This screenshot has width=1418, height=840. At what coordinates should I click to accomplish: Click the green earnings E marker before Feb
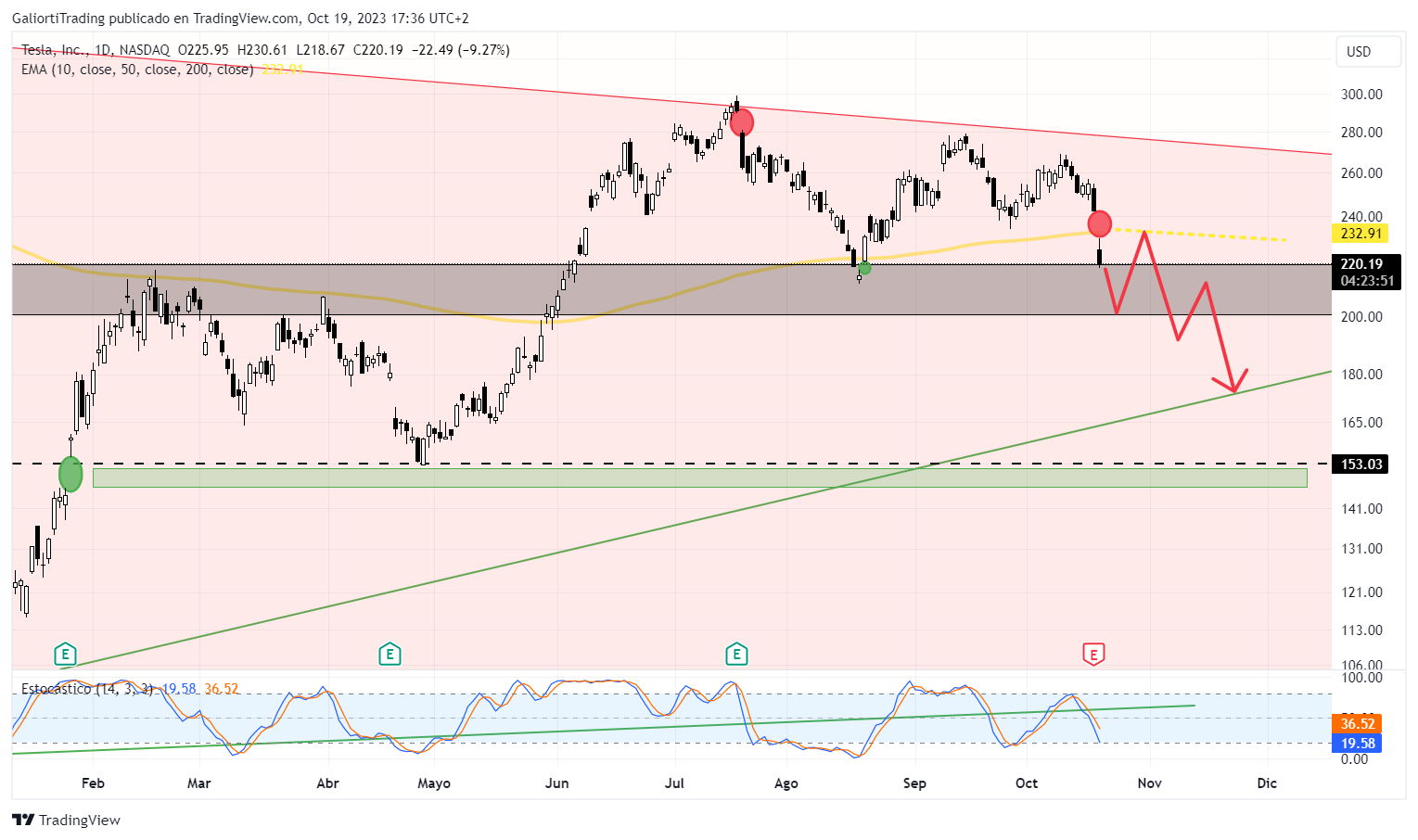(64, 654)
